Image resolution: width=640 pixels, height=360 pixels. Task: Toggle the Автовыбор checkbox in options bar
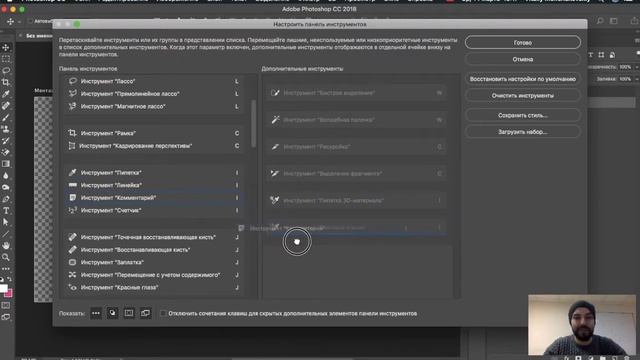30,21
